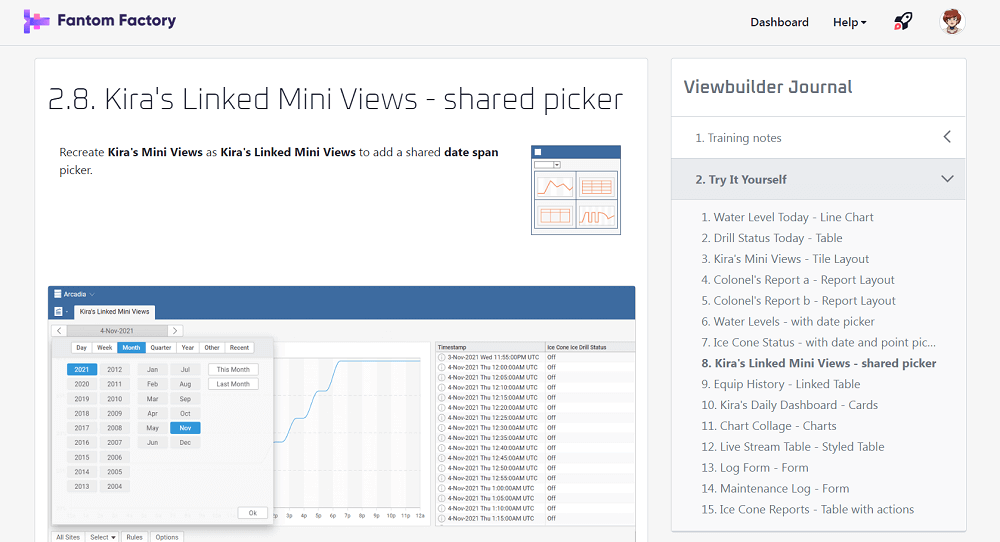Open Equip History - Linked Table

781,385
